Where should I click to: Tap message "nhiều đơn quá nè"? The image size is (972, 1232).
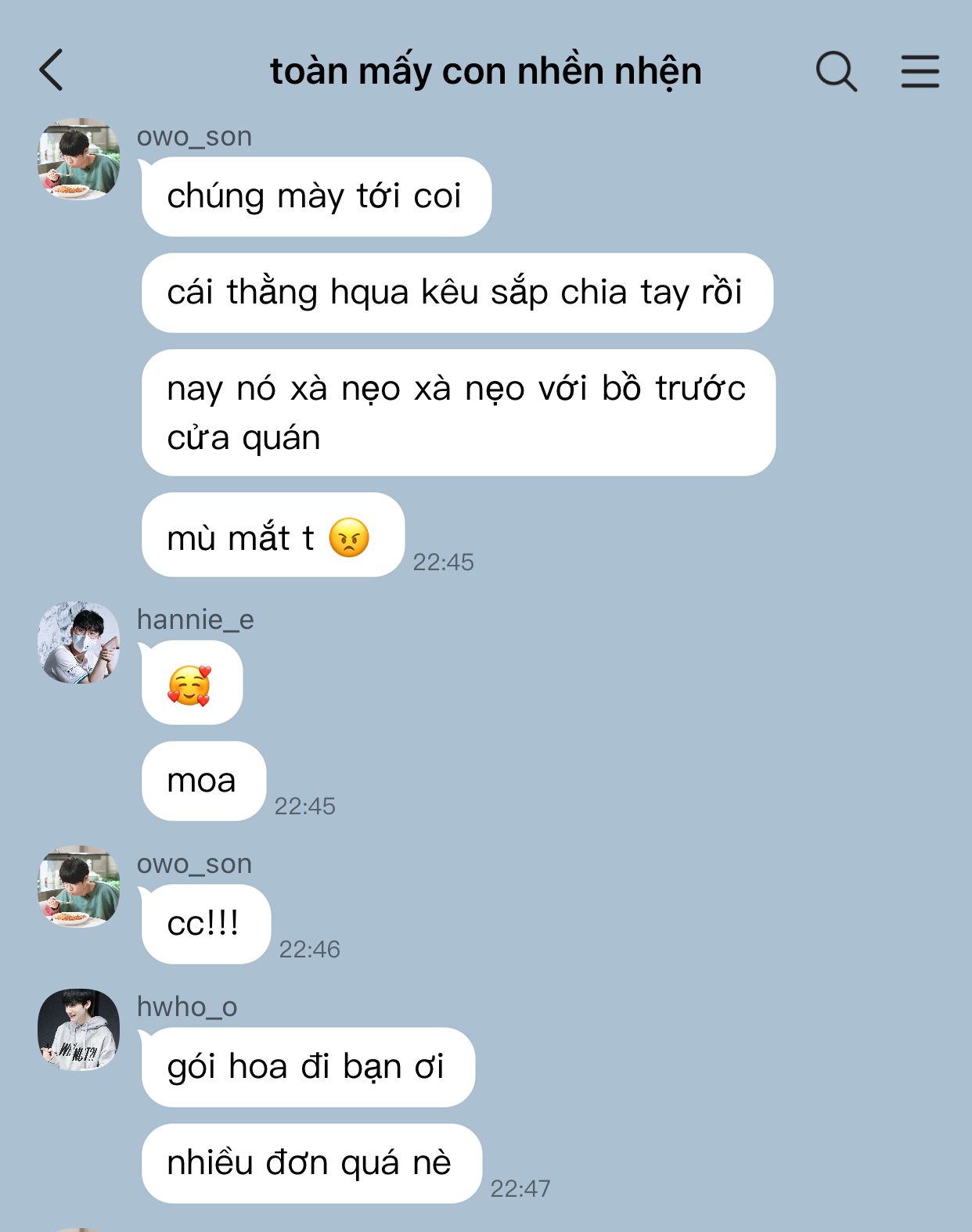[x=311, y=1163]
